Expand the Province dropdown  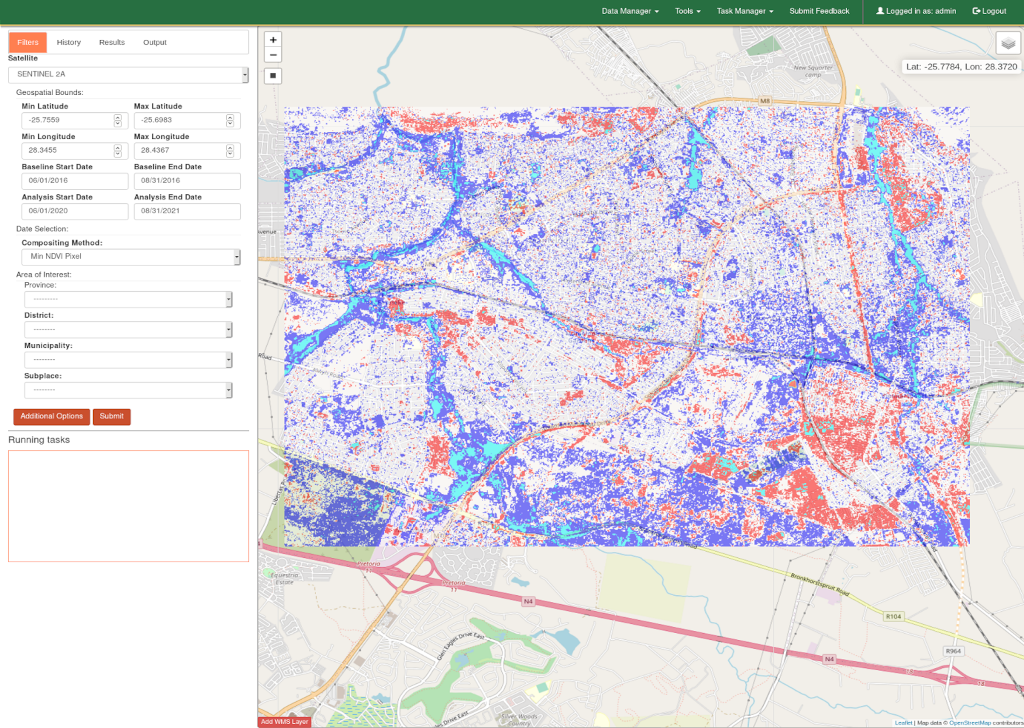pyautogui.click(x=128, y=299)
